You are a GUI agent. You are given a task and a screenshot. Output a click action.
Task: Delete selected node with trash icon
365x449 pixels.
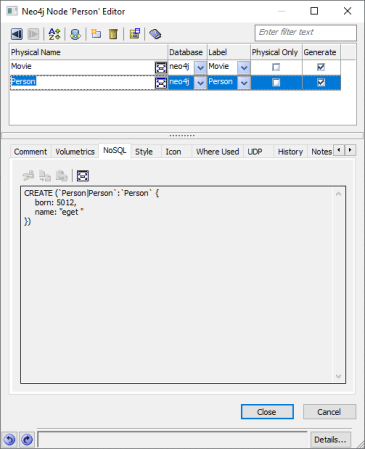tap(113, 34)
